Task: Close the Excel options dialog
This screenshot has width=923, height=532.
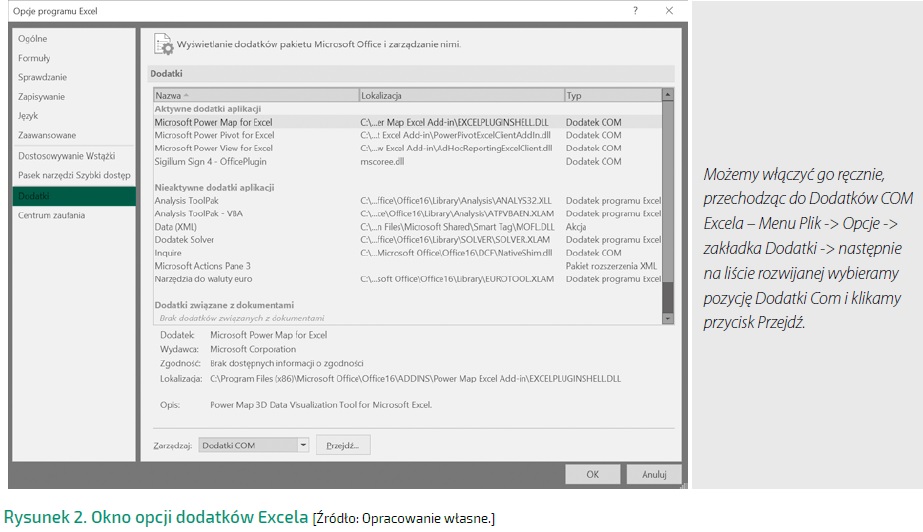Action: [x=669, y=10]
